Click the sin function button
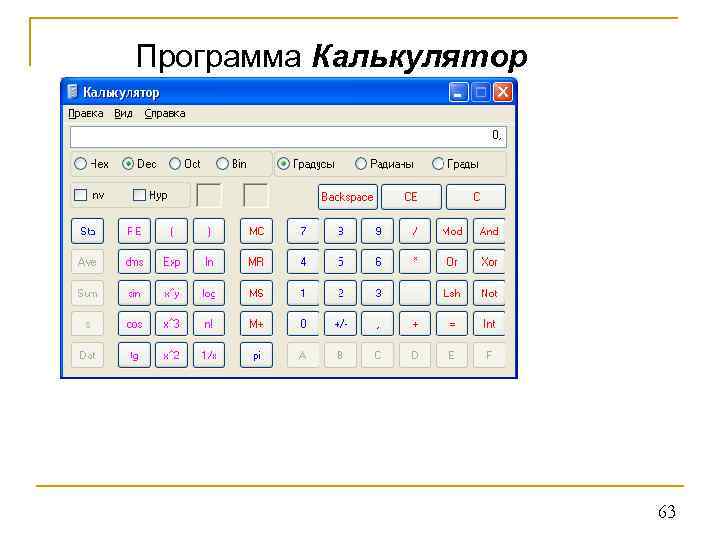This screenshot has width=720, height=540. (x=134, y=293)
